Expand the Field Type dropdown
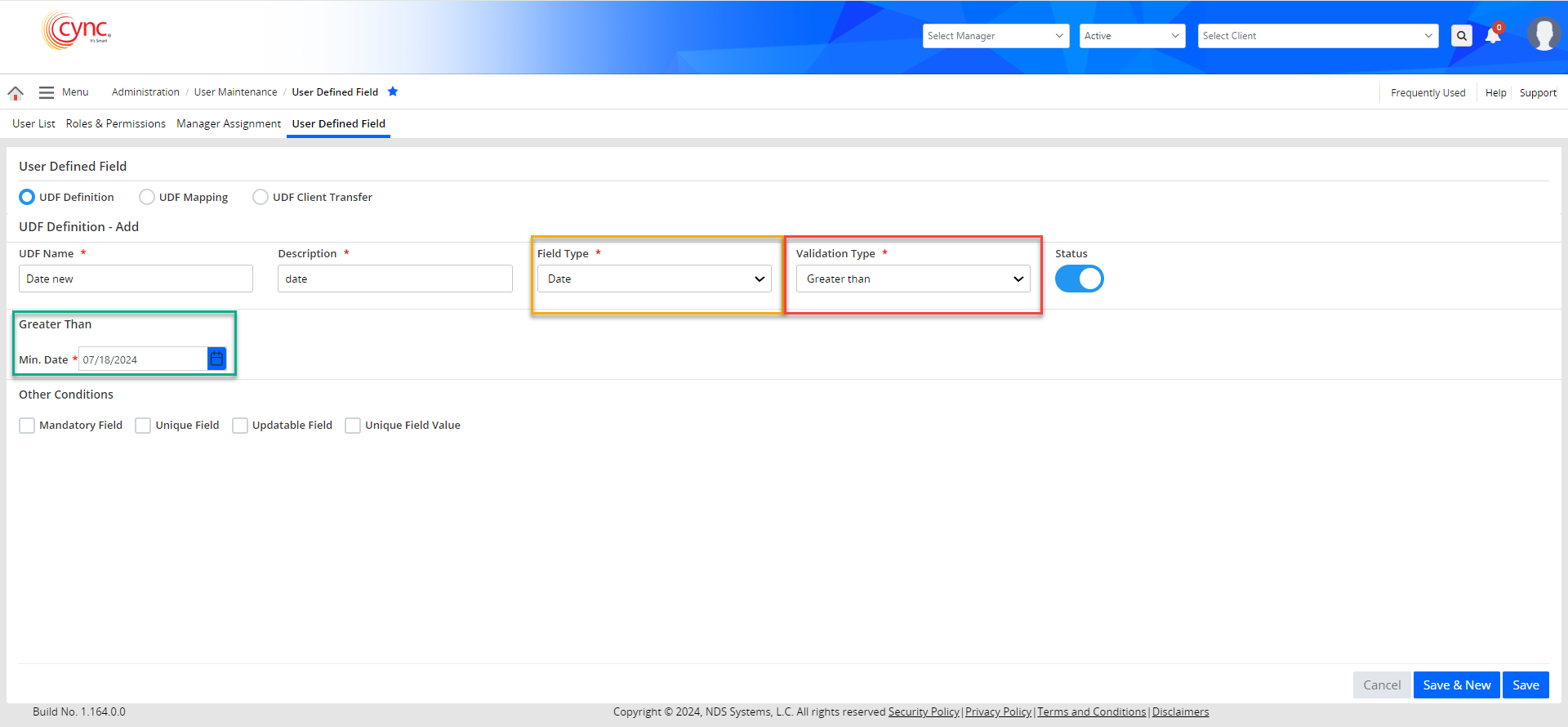The width and height of the screenshot is (1568, 727). (x=654, y=279)
